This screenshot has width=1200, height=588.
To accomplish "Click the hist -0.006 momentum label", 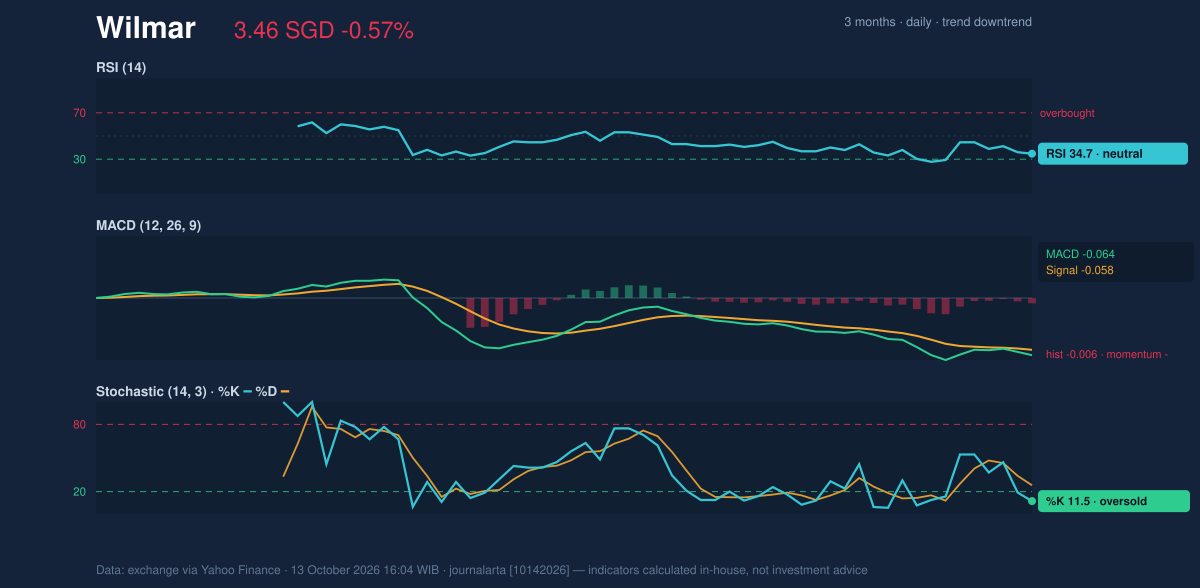I will (x=1107, y=354).
